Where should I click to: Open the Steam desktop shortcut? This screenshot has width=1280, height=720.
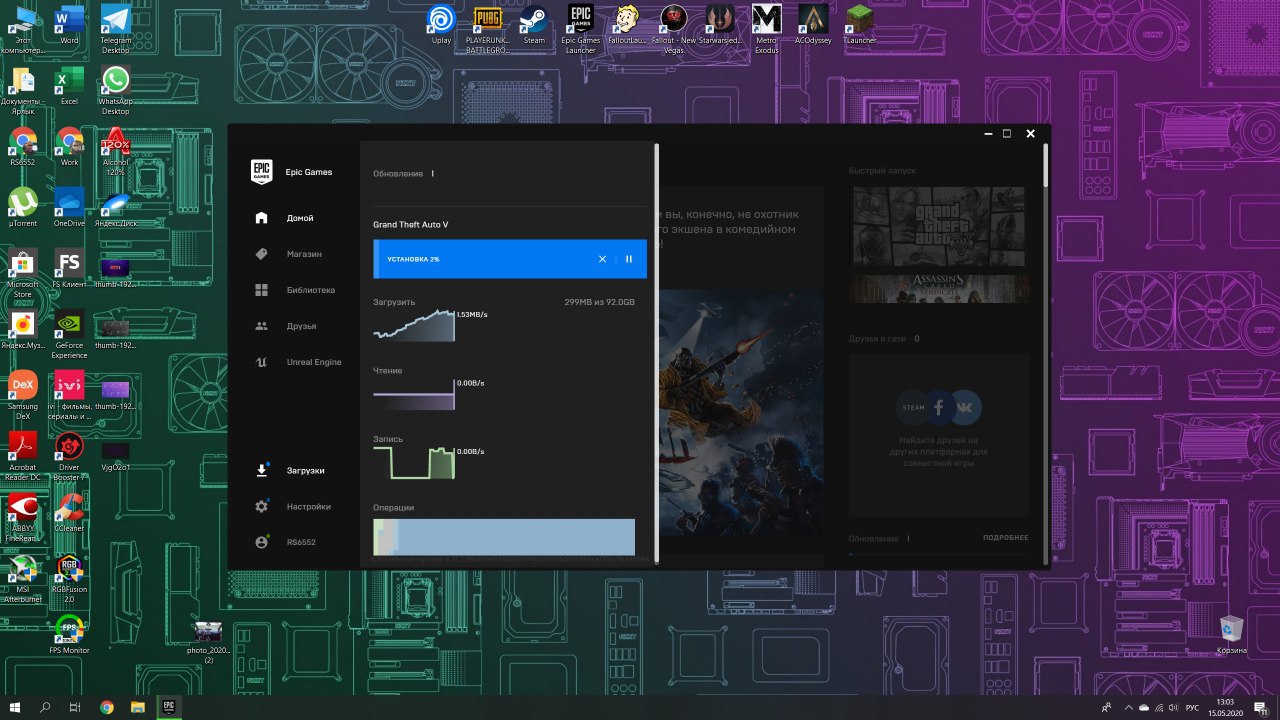tap(534, 26)
